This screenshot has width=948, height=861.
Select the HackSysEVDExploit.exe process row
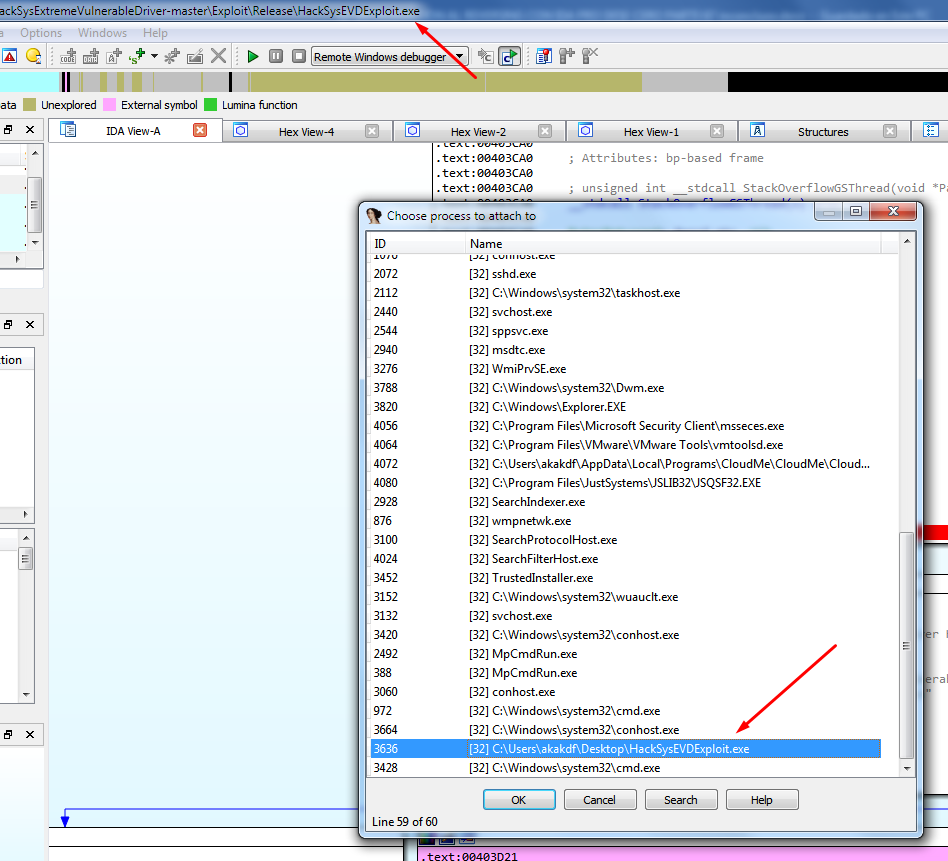tap(620, 749)
